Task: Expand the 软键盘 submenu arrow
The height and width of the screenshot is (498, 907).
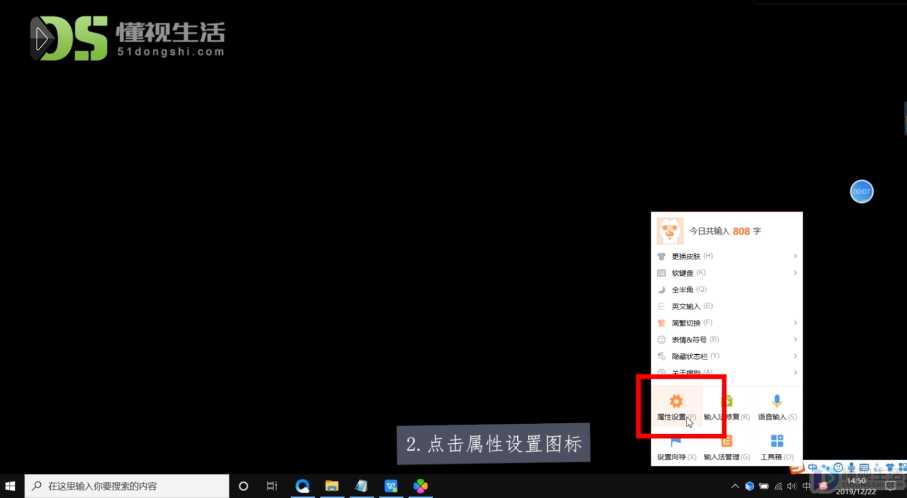Action: [x=795, y=273]
